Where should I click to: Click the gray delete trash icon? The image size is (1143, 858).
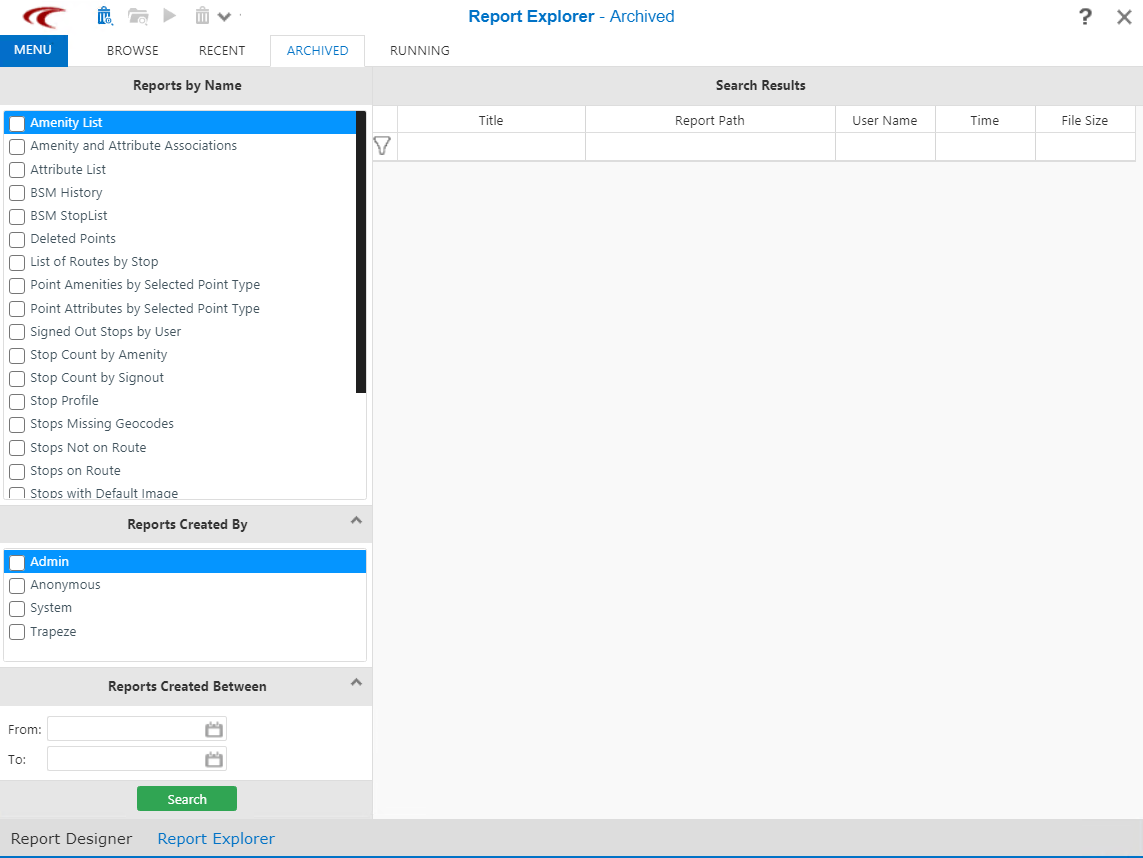202,16
